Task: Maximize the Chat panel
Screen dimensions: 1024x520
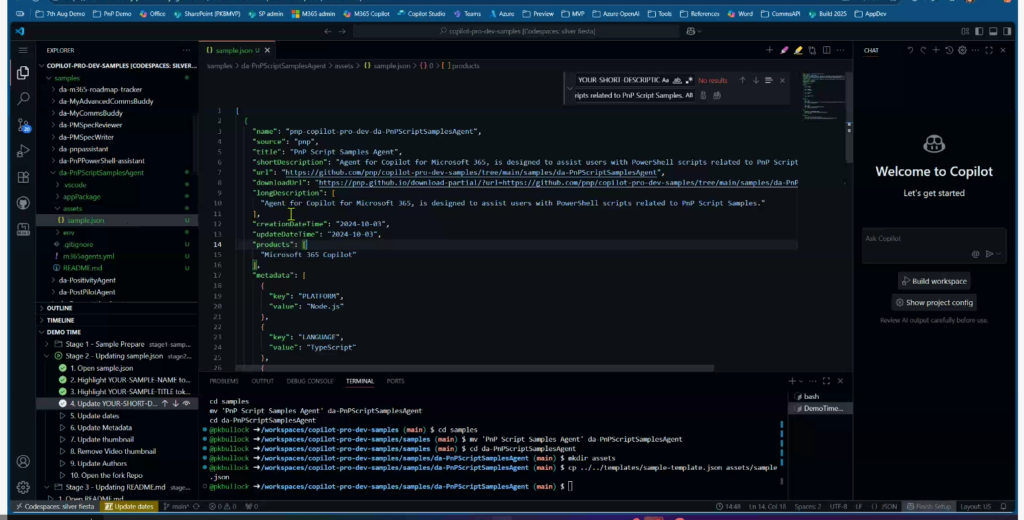Action: click(x=989, y=50)
